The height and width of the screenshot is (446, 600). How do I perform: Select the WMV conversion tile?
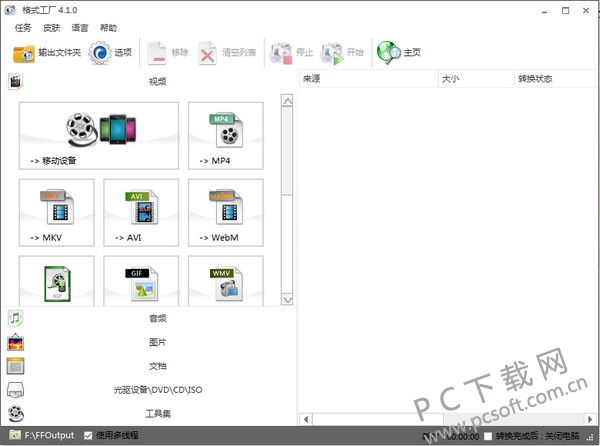(226, 281)
